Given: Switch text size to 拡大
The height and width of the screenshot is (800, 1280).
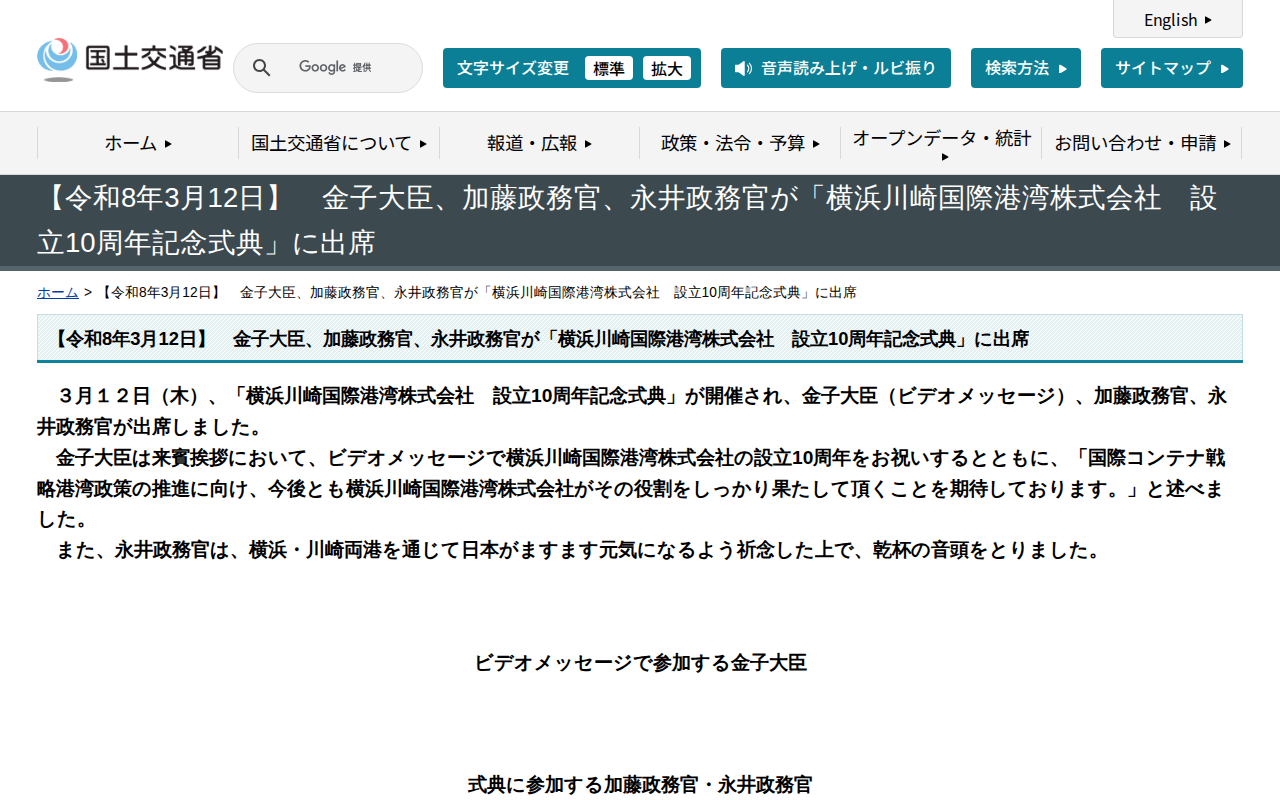Looking at the screenshot, I should click(667, 68).
